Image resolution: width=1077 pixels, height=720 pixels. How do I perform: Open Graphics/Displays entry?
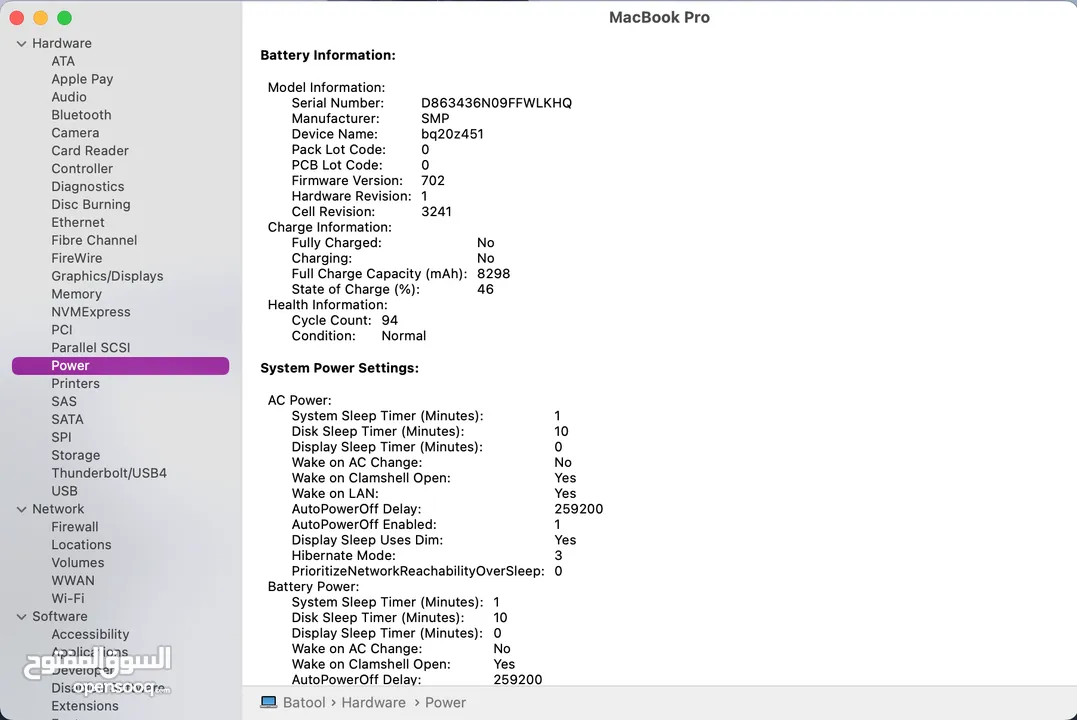pyautogui.click(x=107, y=276)
